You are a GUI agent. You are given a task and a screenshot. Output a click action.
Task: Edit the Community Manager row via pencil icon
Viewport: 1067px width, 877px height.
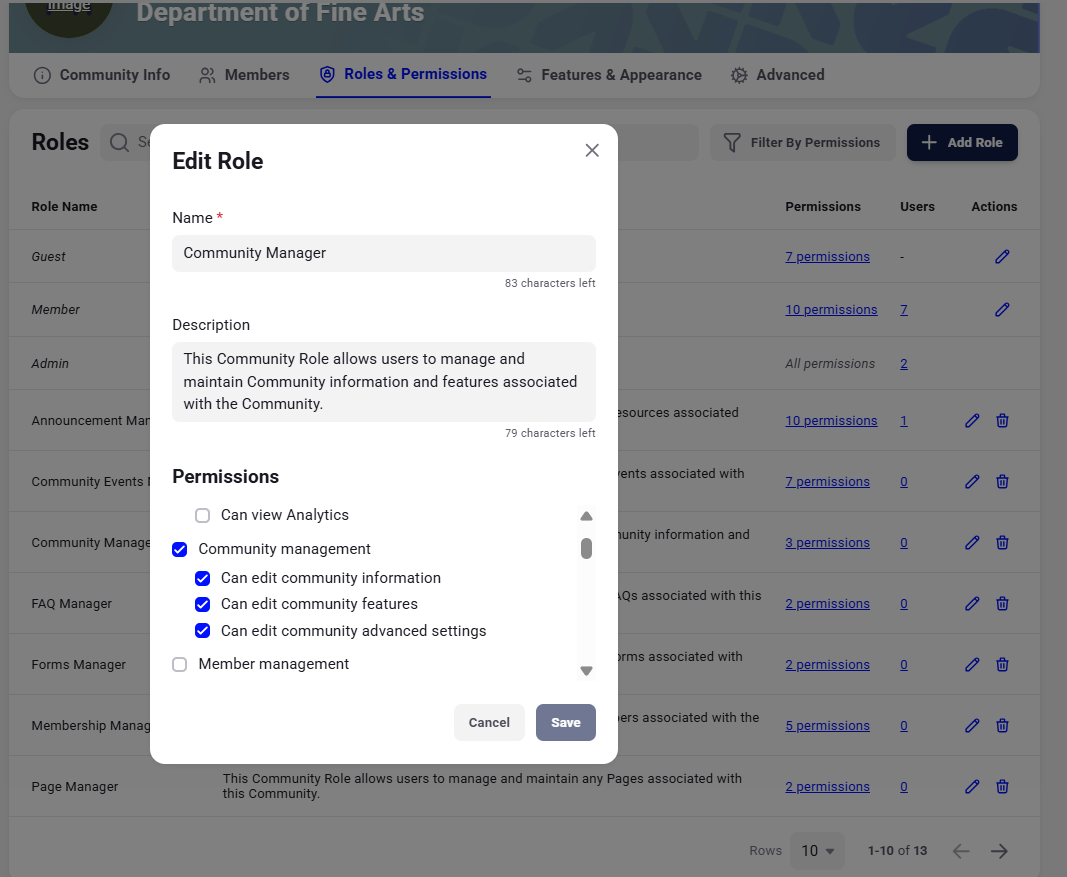tap(972, 542)
